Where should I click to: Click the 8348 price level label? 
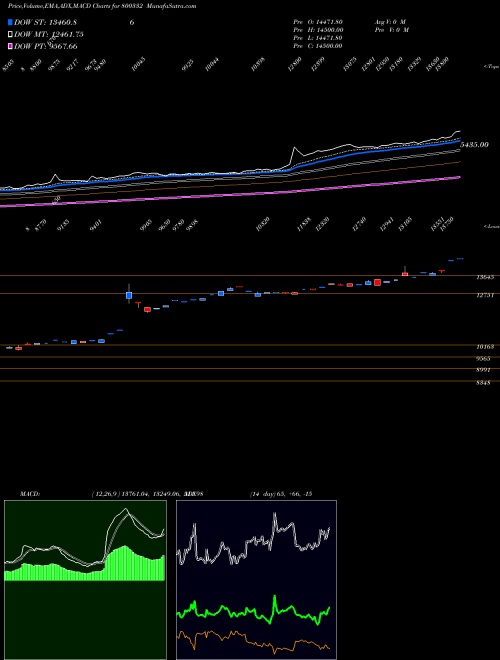tap(483, 383)
